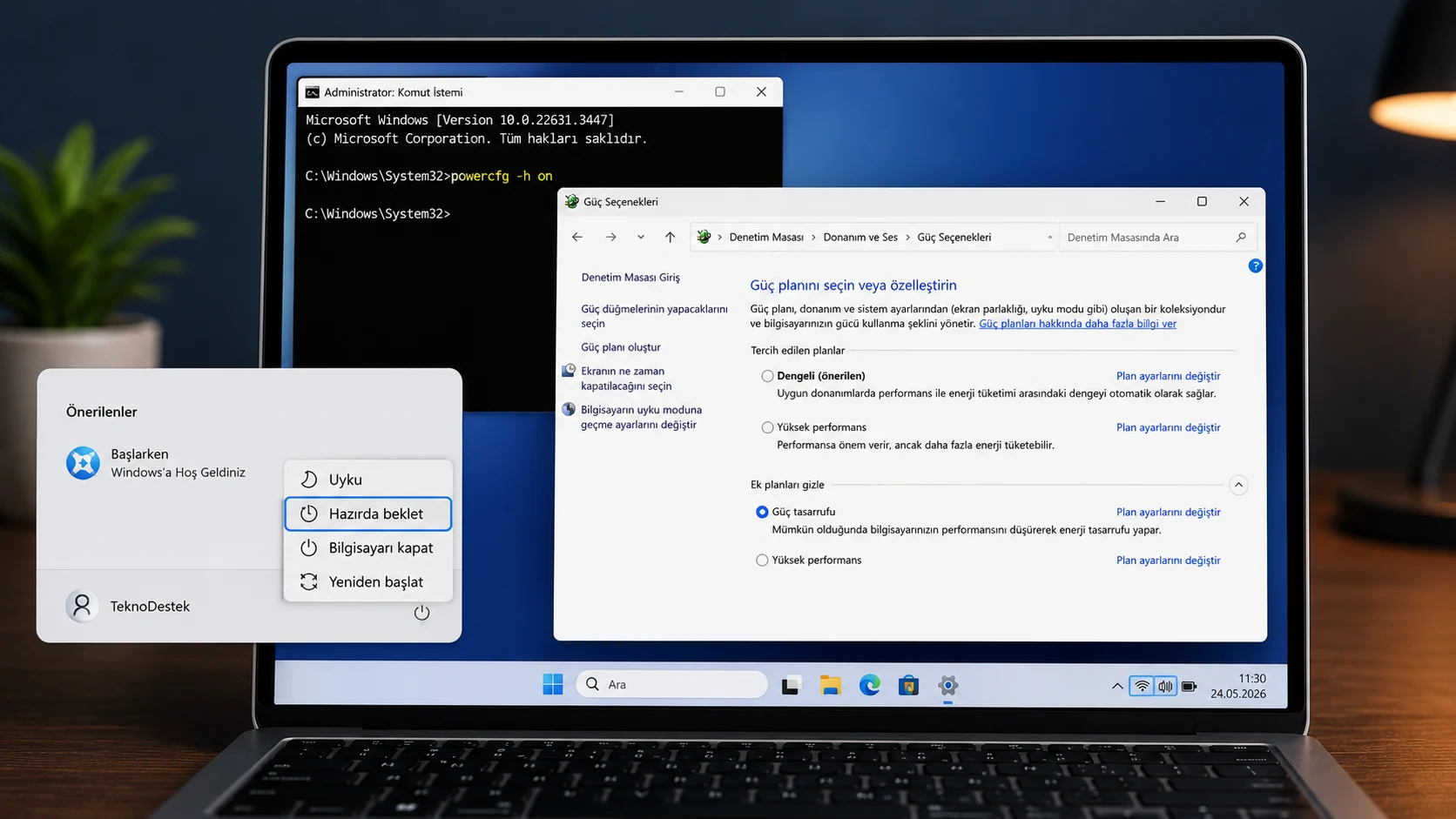Select Denetim Masası breadcrumb

click(766, 237)
